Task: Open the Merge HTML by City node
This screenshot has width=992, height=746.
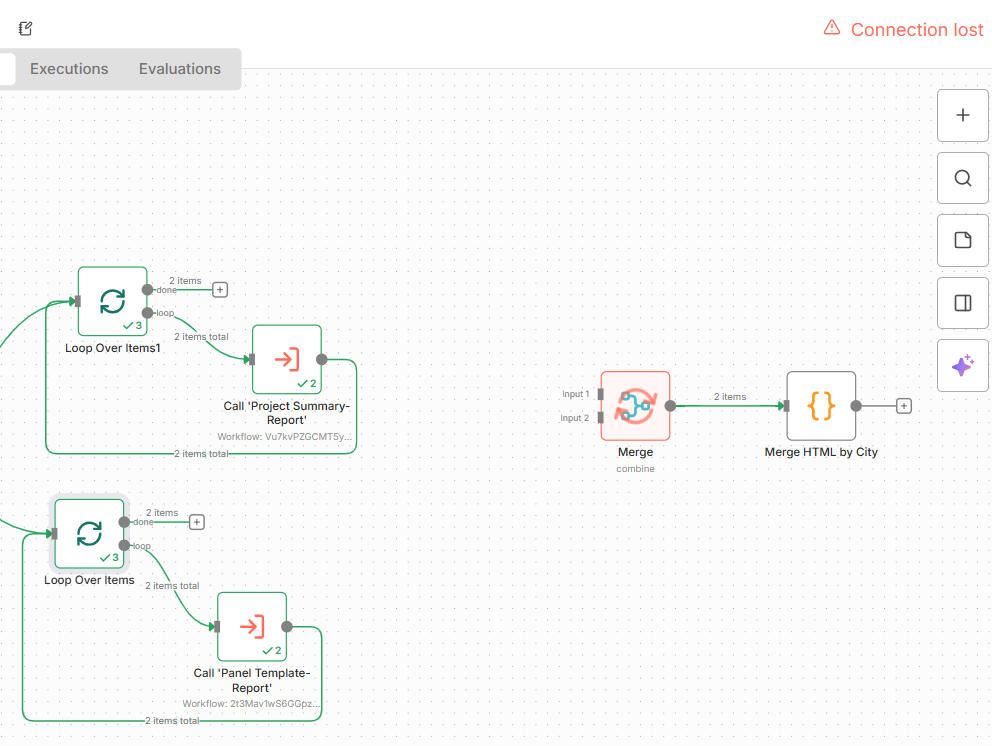Action: pyautogui.click(x=820, y=406)
